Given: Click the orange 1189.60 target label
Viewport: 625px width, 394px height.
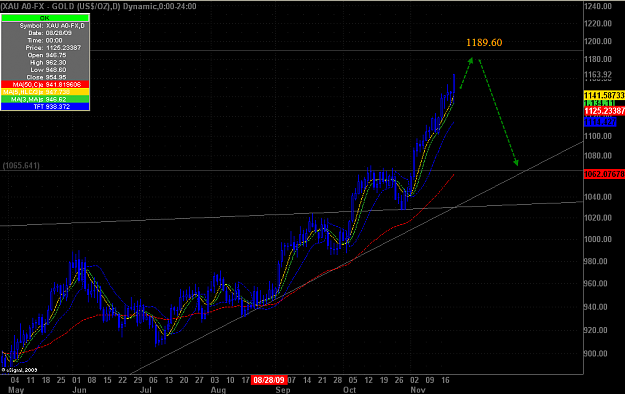Looking at the screenshot, I should tap(484, 42).
